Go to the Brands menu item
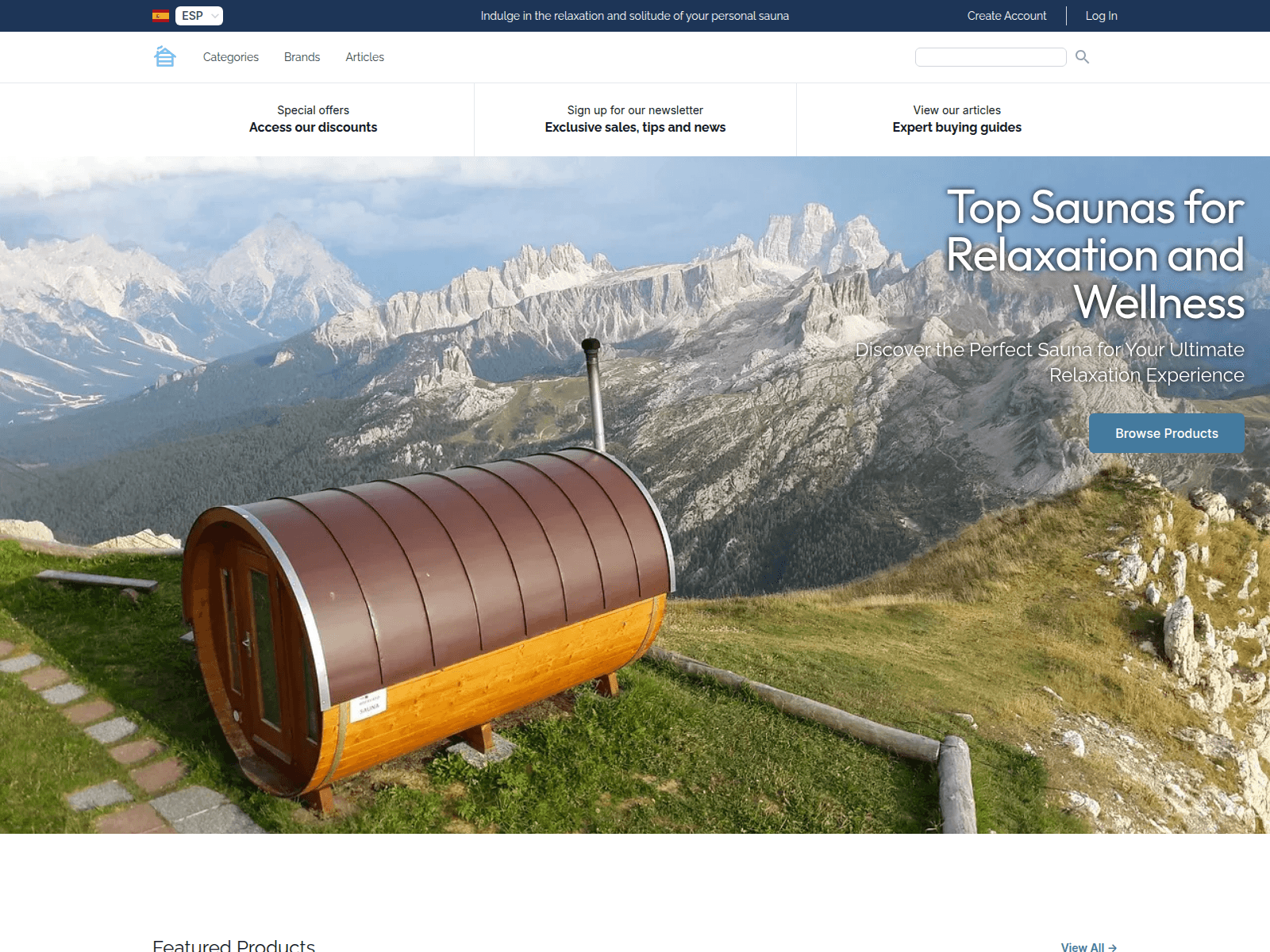Viewport: 1270px width, 952px height. (x=302, y=57)
